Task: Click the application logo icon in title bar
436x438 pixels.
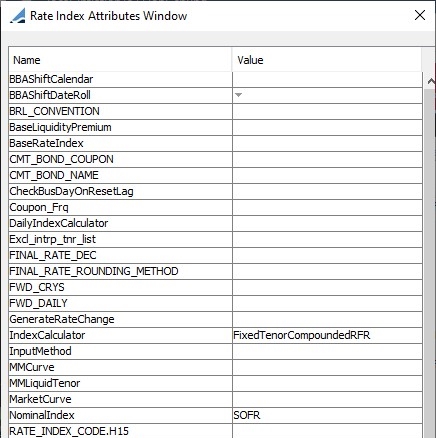Action: tap(17, 16)
